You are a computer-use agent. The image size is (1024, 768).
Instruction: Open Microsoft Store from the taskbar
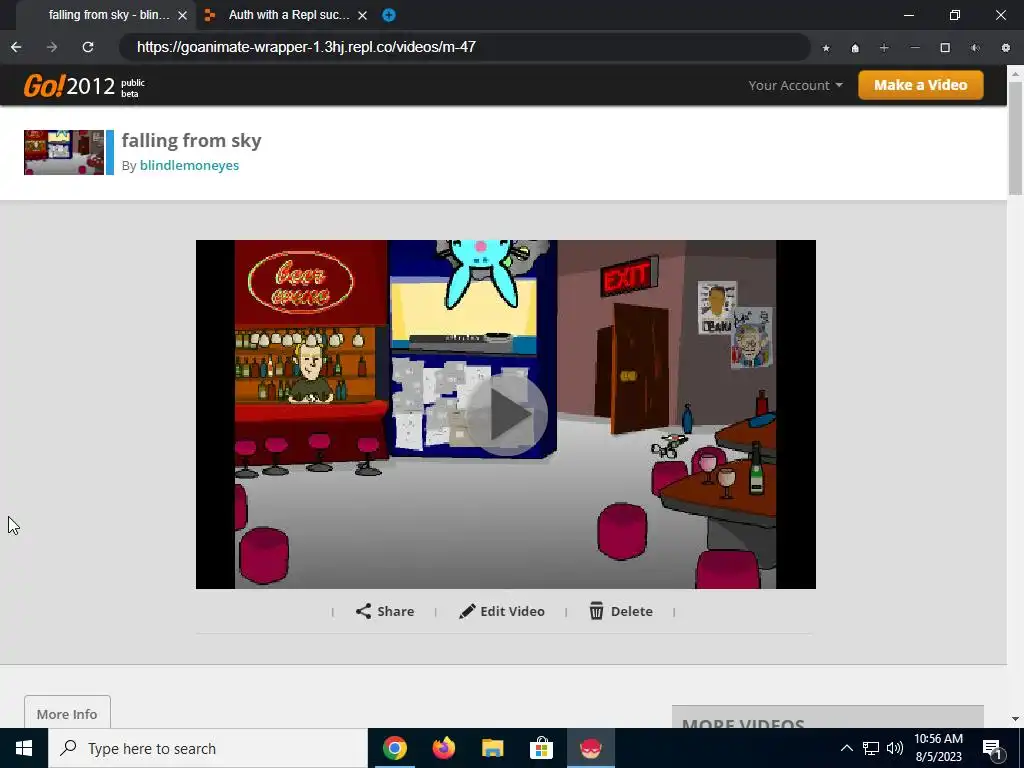coord(541,748)
